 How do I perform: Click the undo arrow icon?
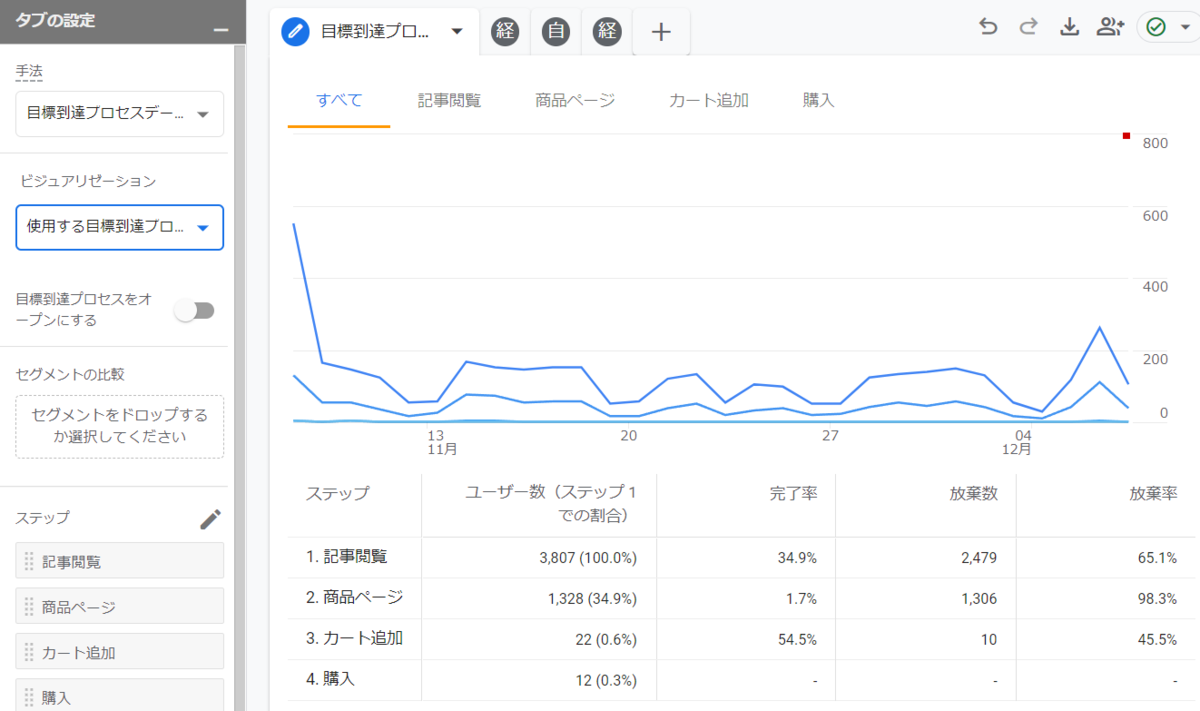988,28
